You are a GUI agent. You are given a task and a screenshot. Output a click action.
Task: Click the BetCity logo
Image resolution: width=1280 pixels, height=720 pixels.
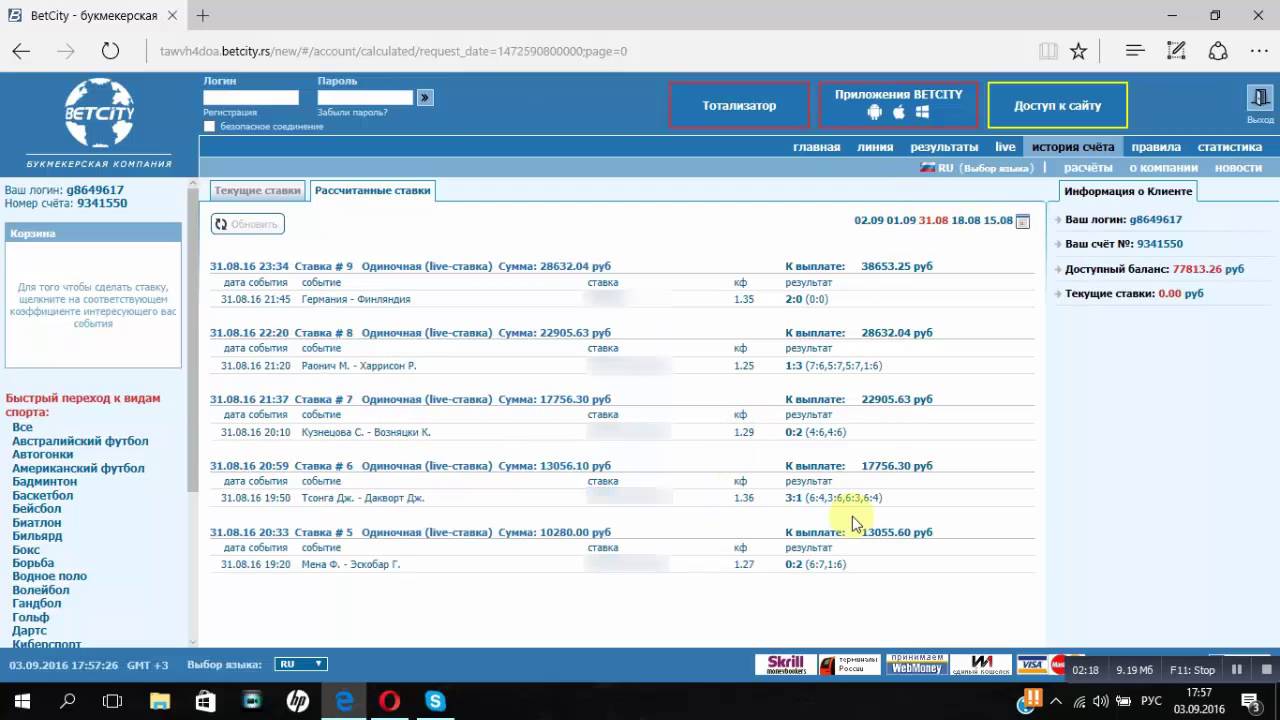[x=99, y=115]
